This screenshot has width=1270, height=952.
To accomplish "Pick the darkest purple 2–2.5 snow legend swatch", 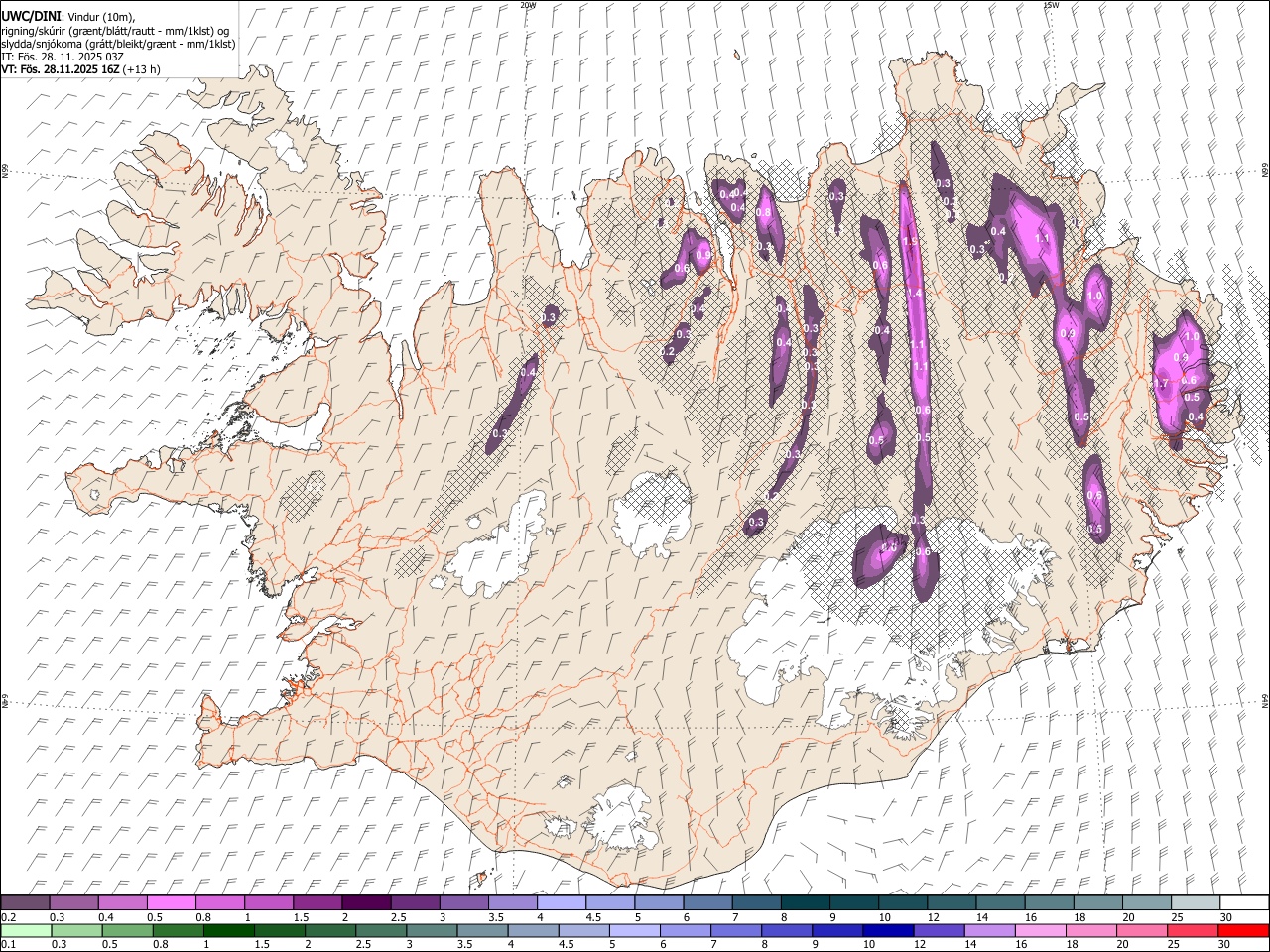I will (366, 902).
